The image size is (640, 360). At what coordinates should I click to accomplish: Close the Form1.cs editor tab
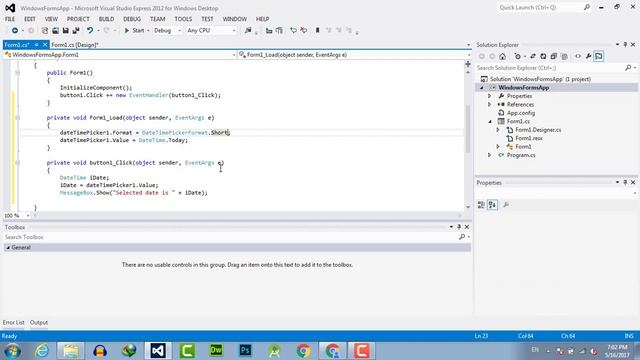tap(45, 44)
